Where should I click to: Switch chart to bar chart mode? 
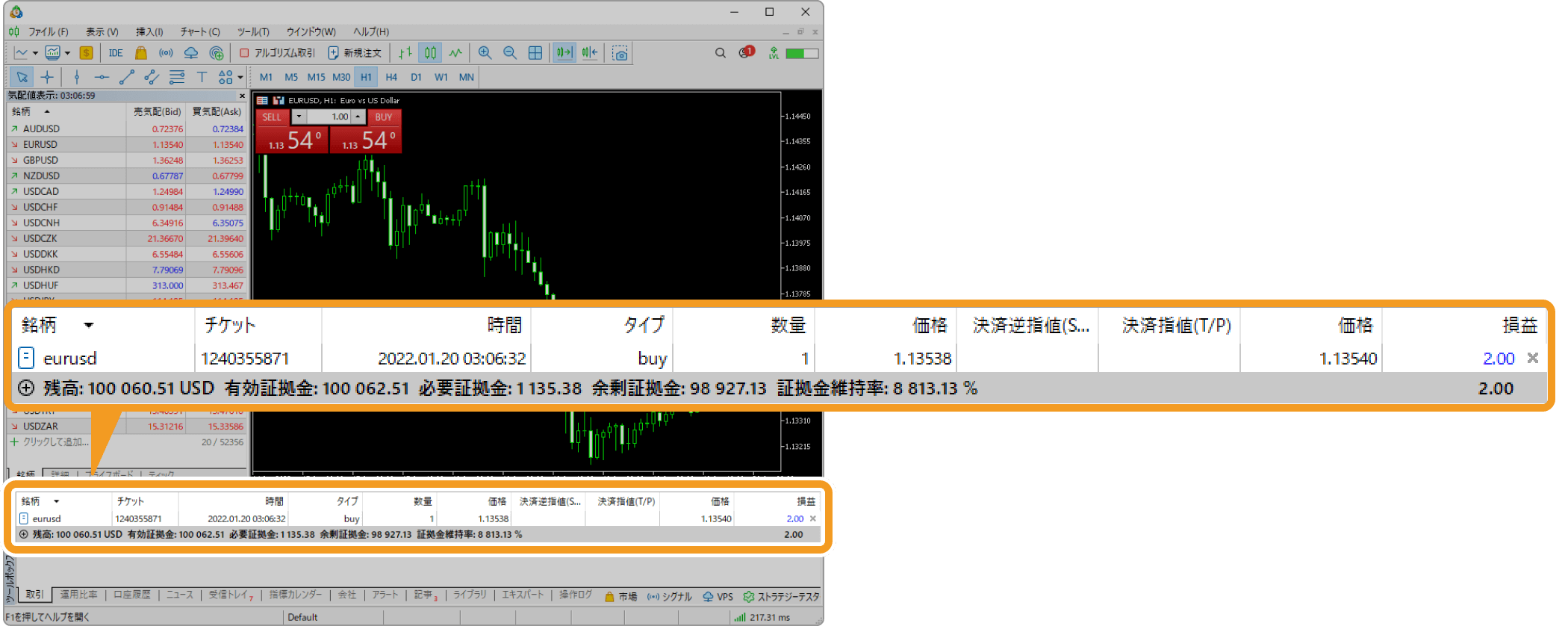[x=405, y=53]
